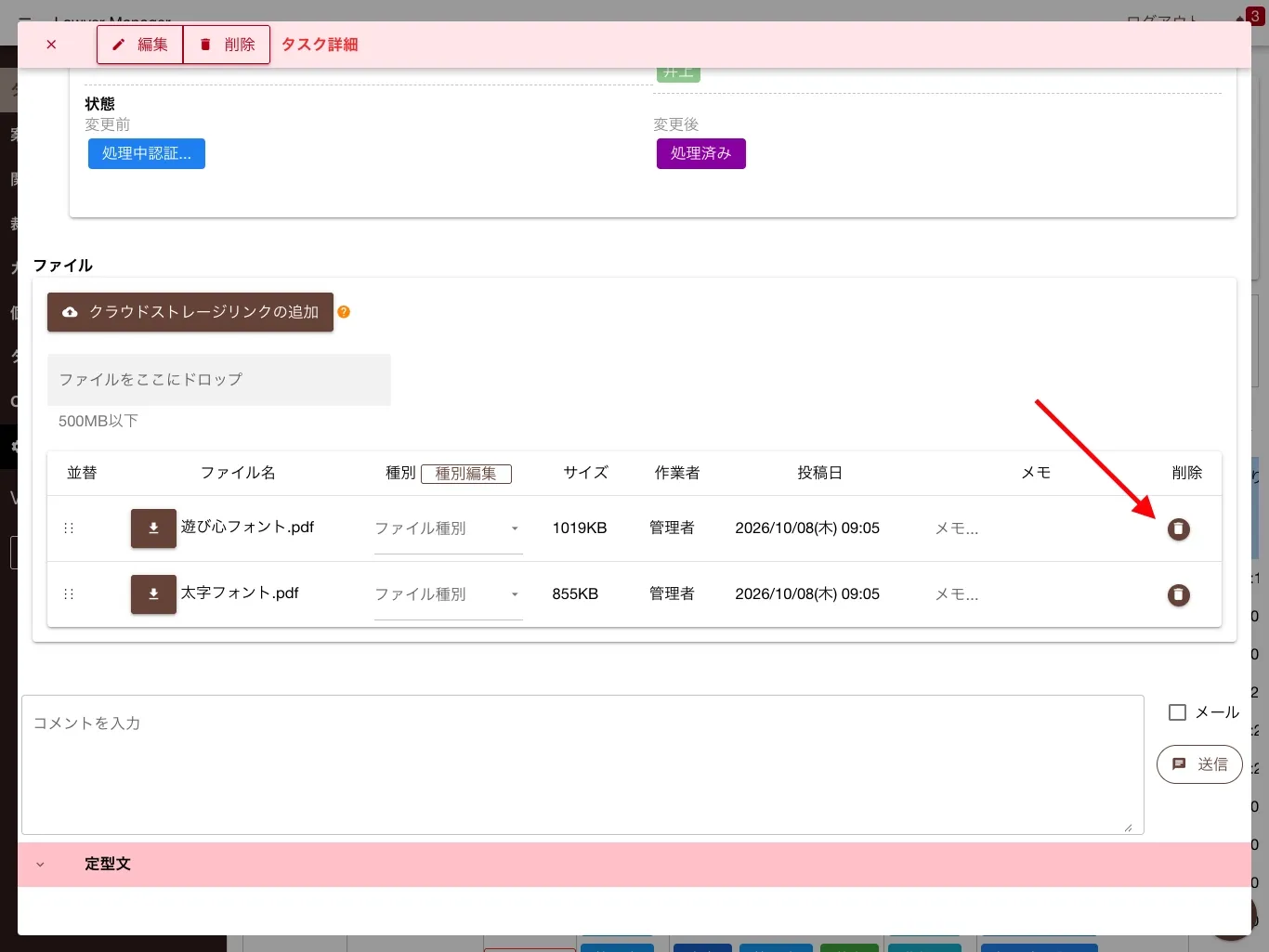Click the コメントを入力 comment box
Viewport: 1269px width, 952px height.
[582, 764]
